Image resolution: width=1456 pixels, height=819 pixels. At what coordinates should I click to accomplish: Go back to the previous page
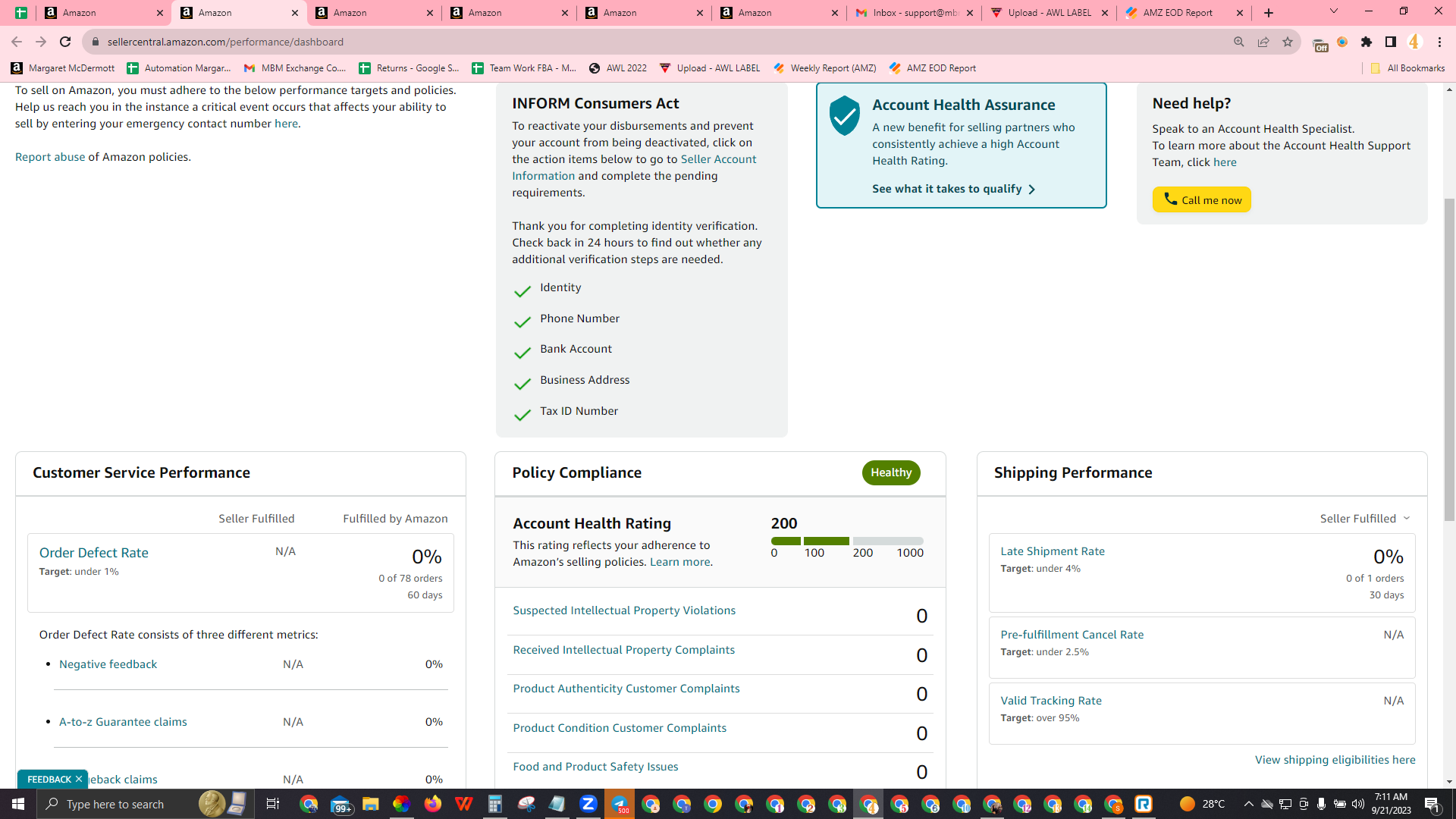tap(17, 42)
